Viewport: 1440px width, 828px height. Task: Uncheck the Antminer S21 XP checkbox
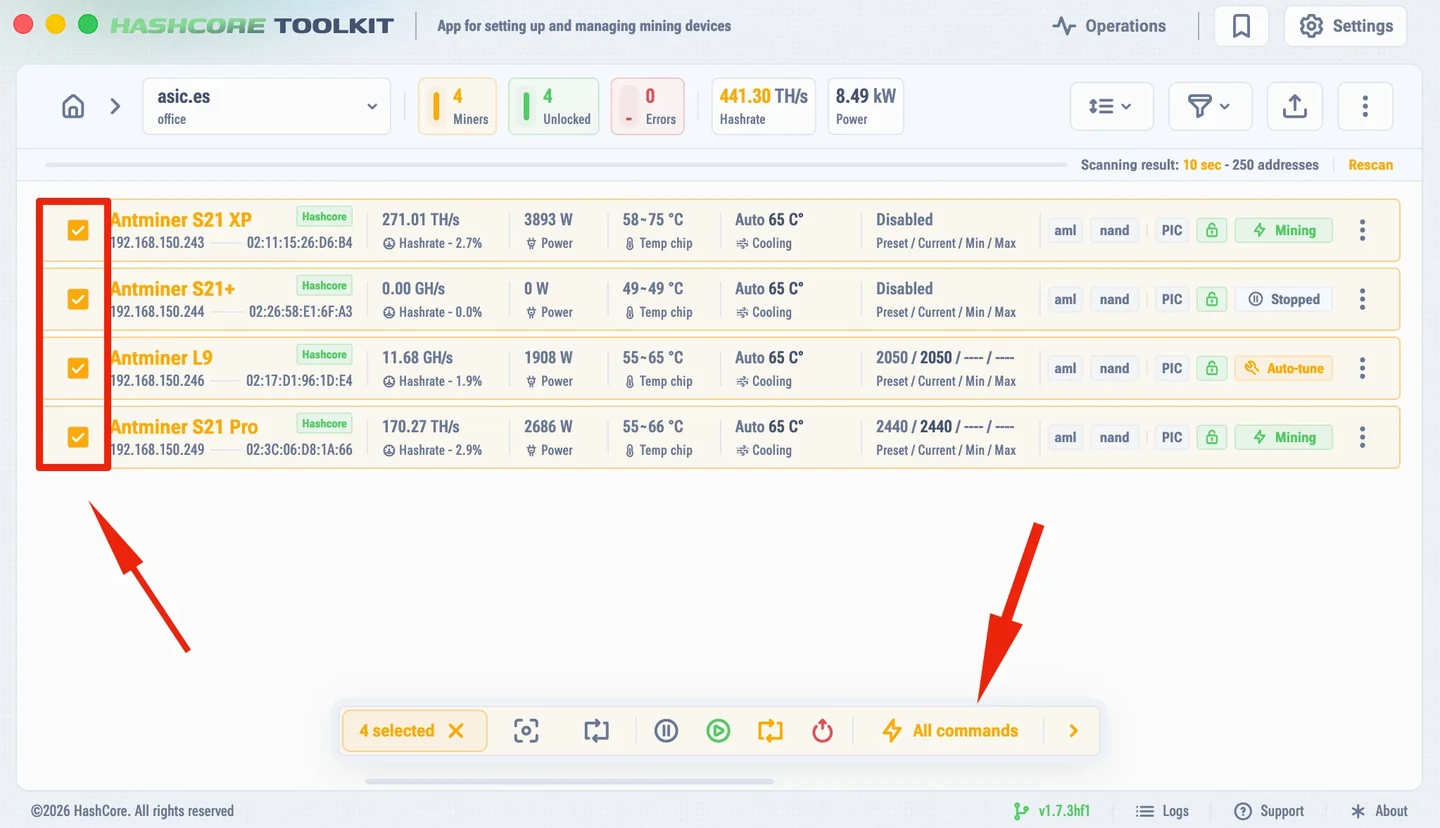pyautogui.click(x=78, y=230)
